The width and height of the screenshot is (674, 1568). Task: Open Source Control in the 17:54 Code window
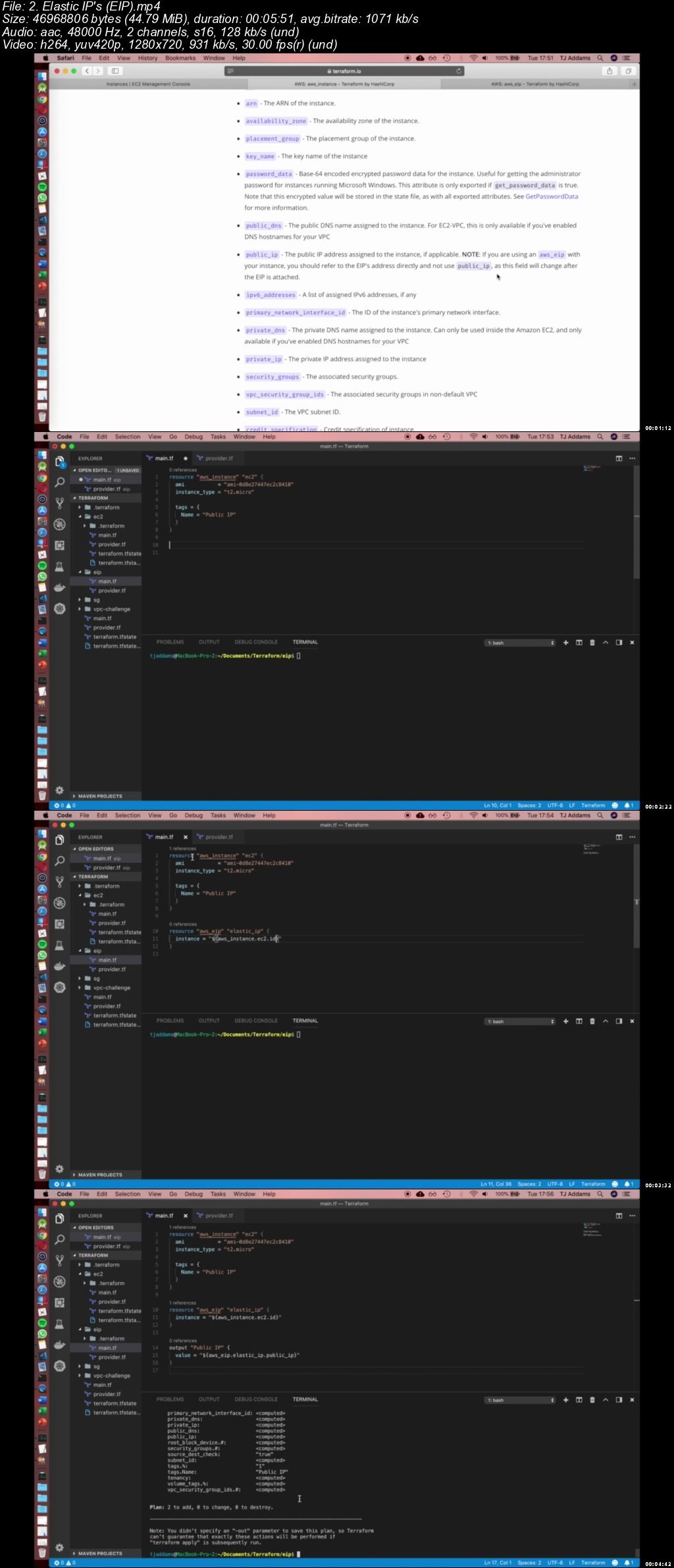[60, 882]
